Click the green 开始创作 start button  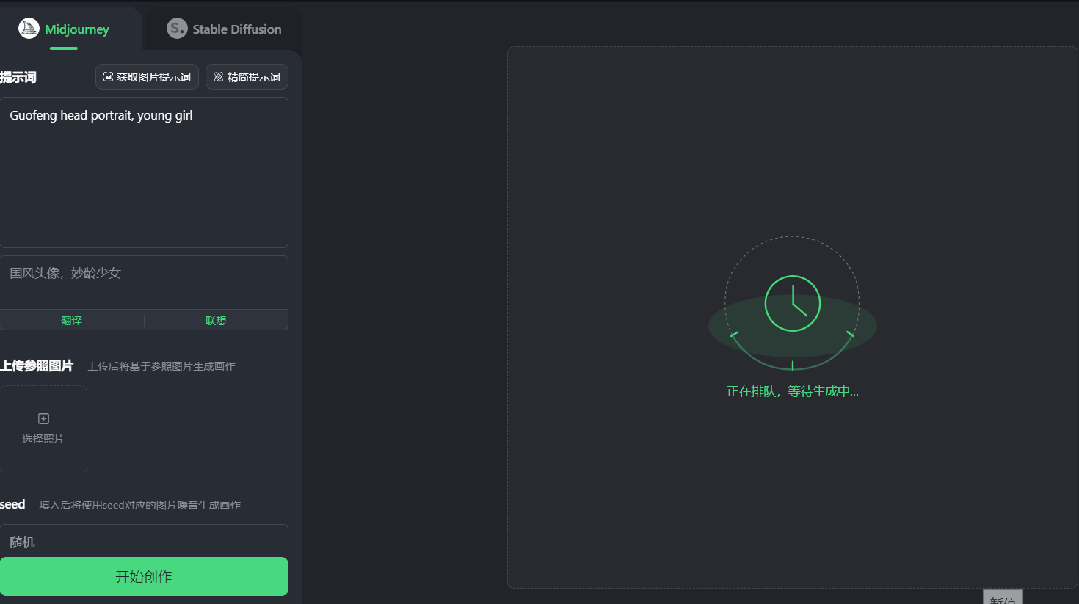[x=144, y=576]
